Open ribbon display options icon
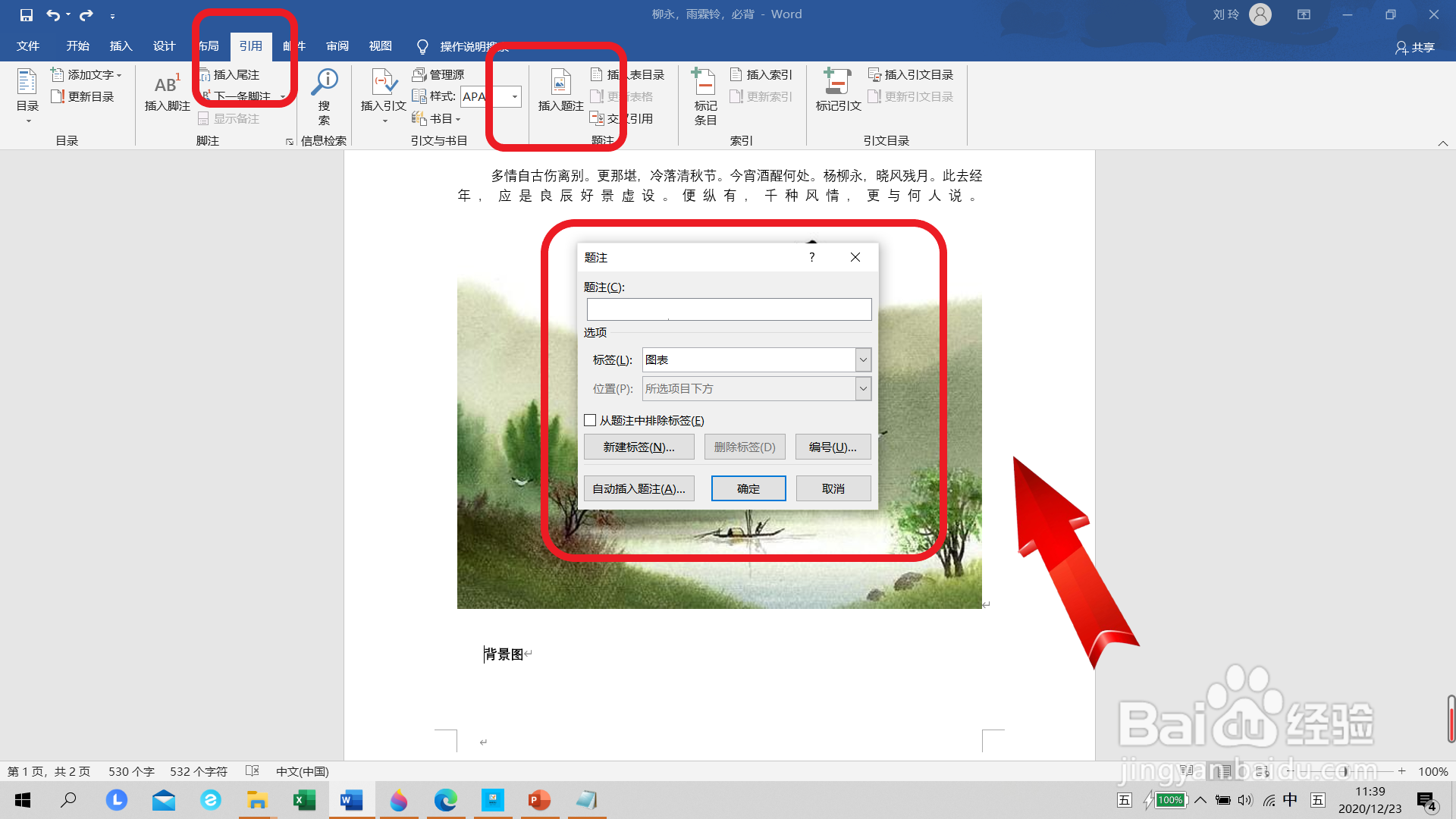The height and width of the screenshot is (819, 1456). coord(1304,14)
